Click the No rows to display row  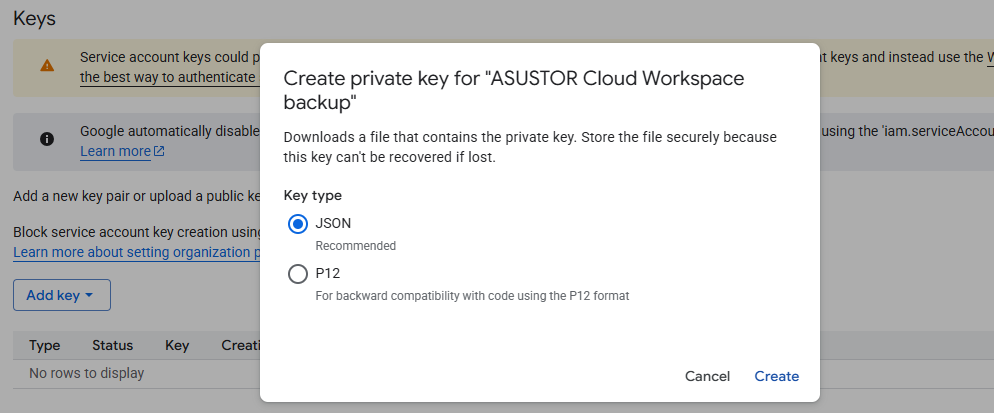click(86, 374)
